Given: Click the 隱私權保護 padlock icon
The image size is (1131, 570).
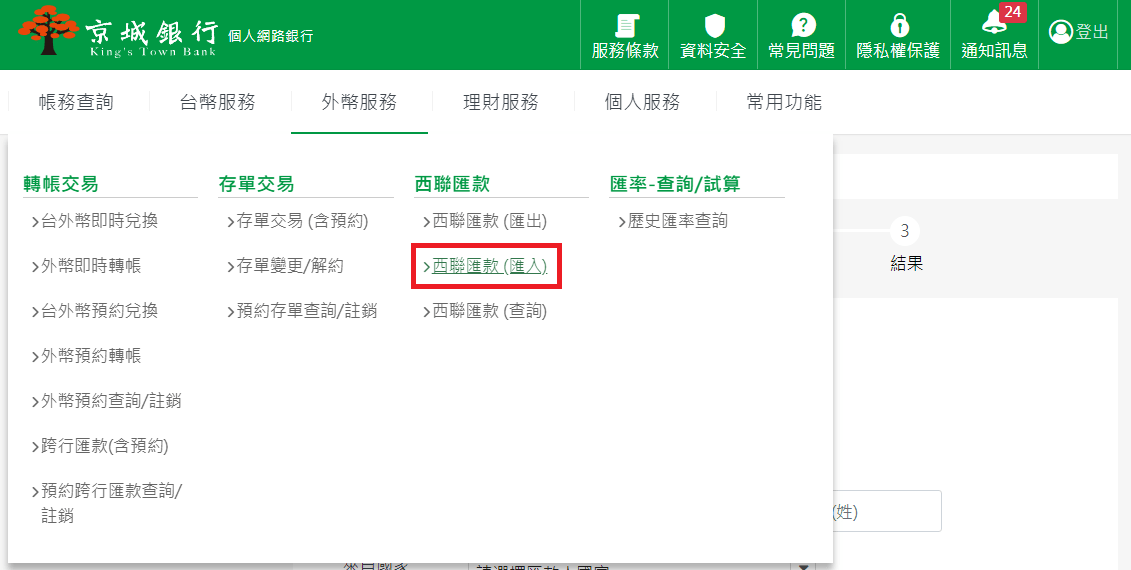Looking at the screenshot, I should point(898,25).
